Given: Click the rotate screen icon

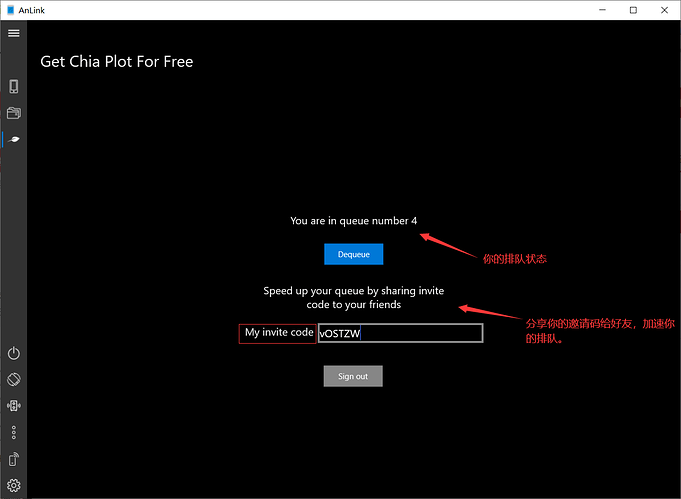Looking at the screenshot, I should (x=13, y=379).
